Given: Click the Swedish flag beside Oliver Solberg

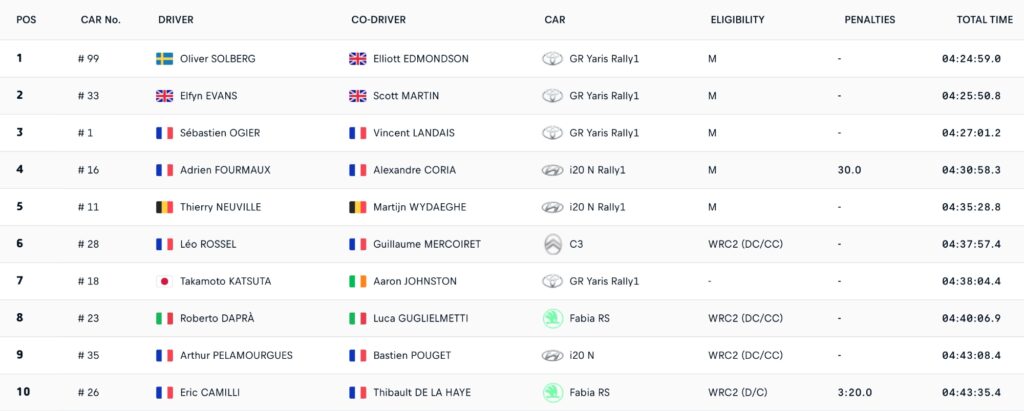Looking at the screenshot, I should [x=165, y=59].
